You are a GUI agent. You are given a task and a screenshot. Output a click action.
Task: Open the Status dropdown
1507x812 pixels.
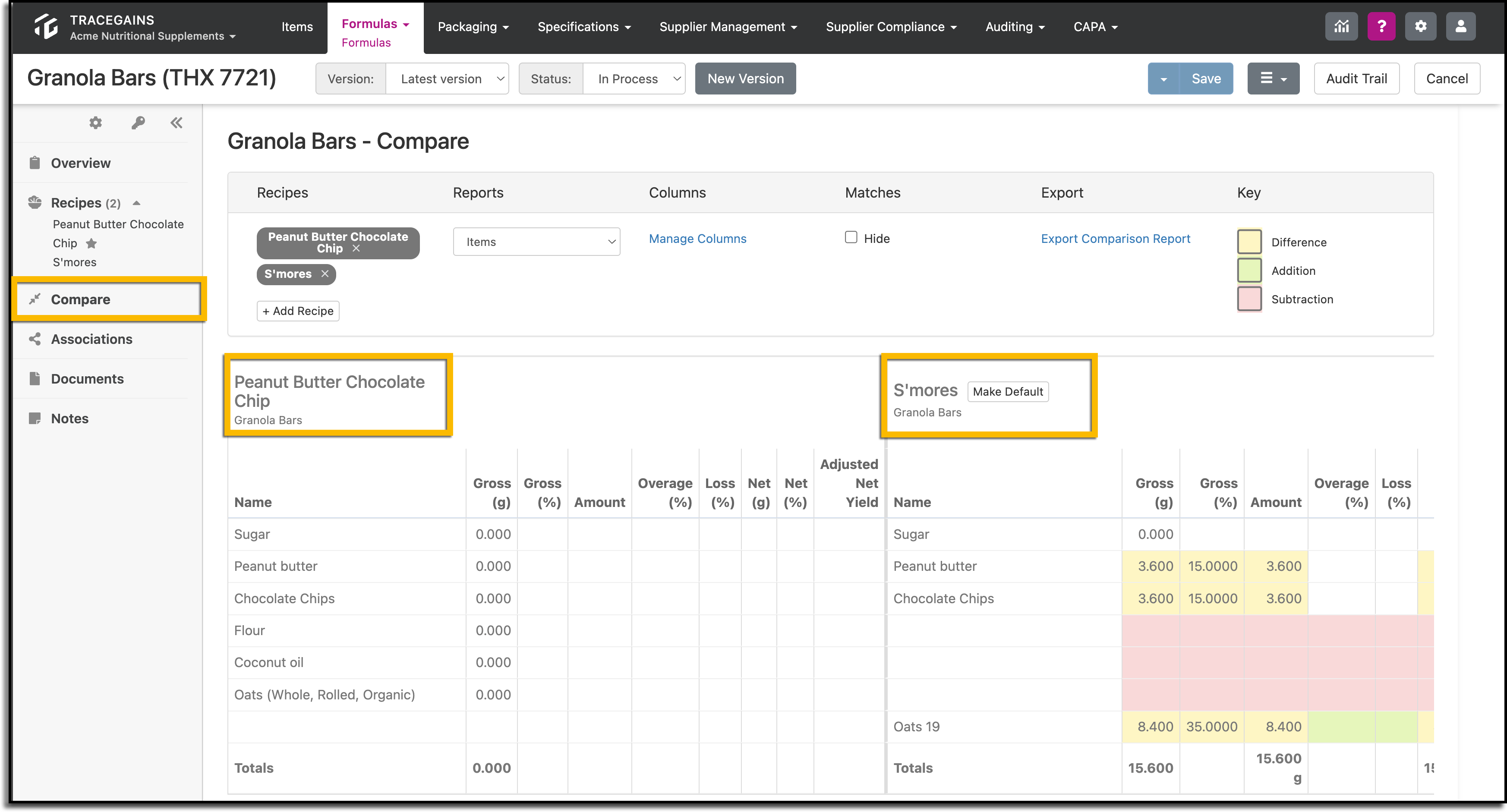(x=634, y=79)
